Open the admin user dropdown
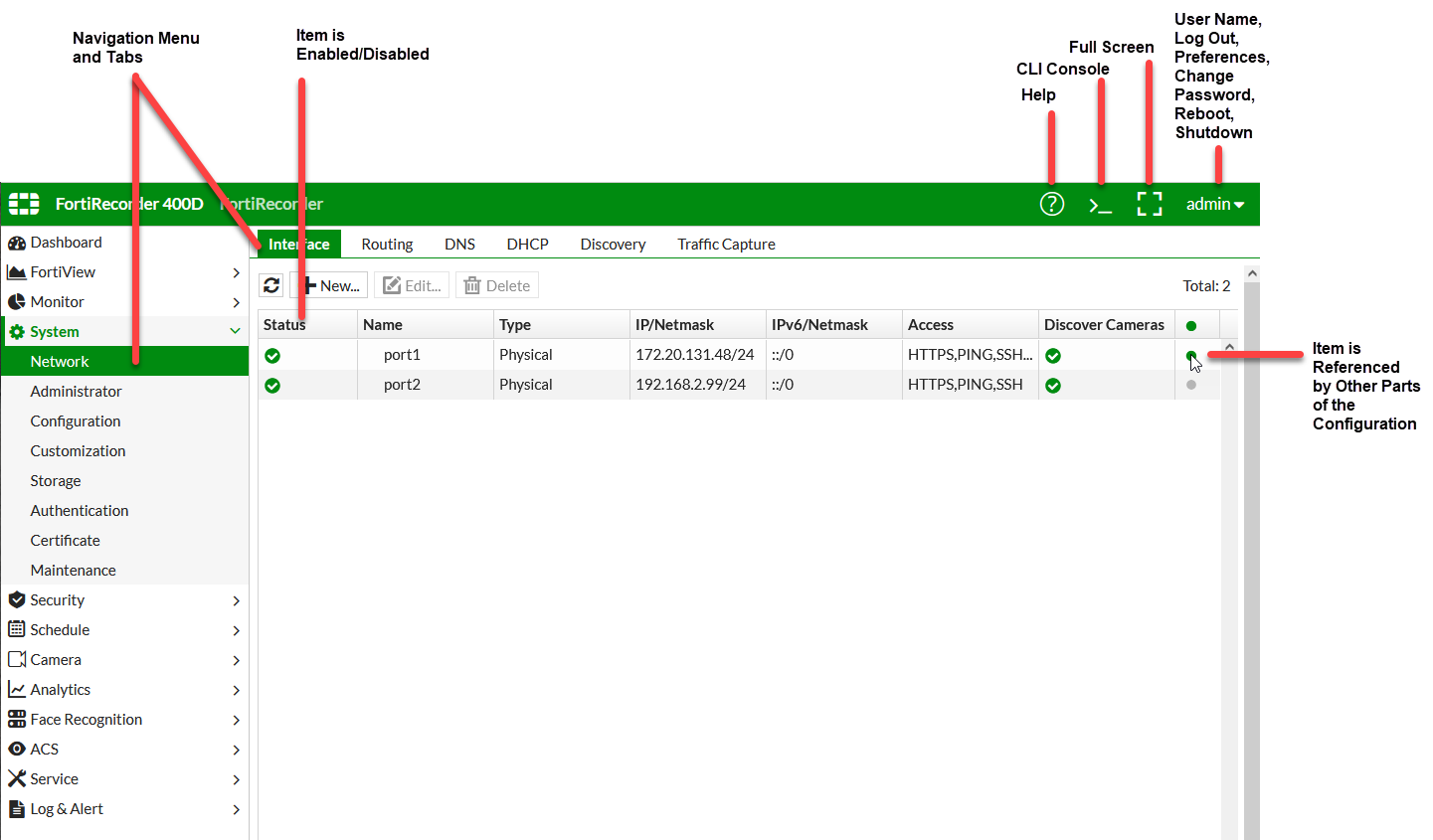 click(x=1214, y=204)
